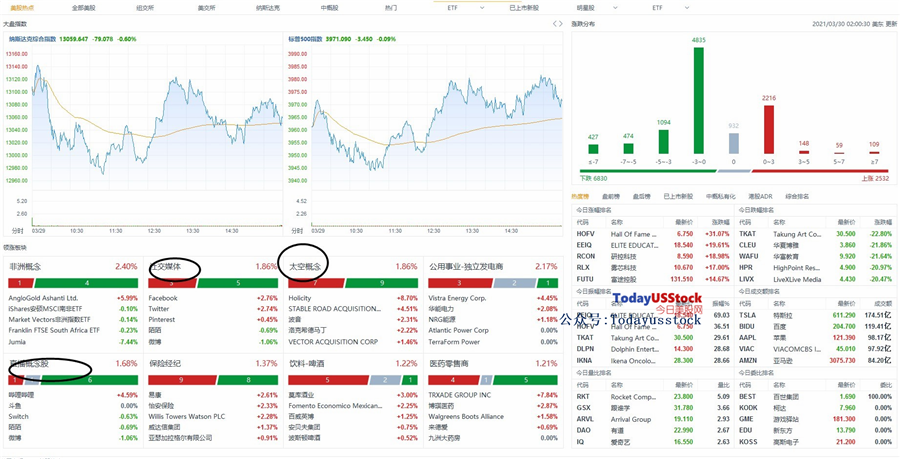Open the KOSS 高斯电子 row
Image resolution: width=900 pixels, height=459 pixels.
(816, 442)
